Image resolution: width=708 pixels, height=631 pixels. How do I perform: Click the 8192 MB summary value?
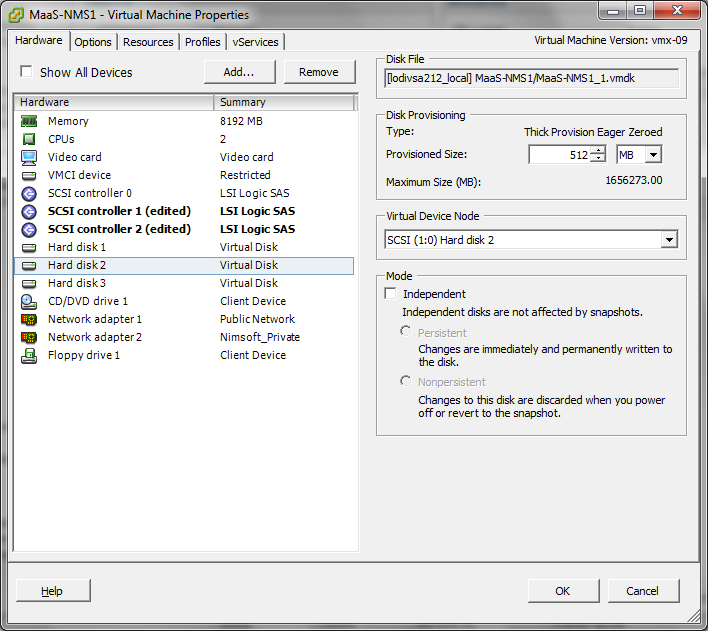(241, 121)
